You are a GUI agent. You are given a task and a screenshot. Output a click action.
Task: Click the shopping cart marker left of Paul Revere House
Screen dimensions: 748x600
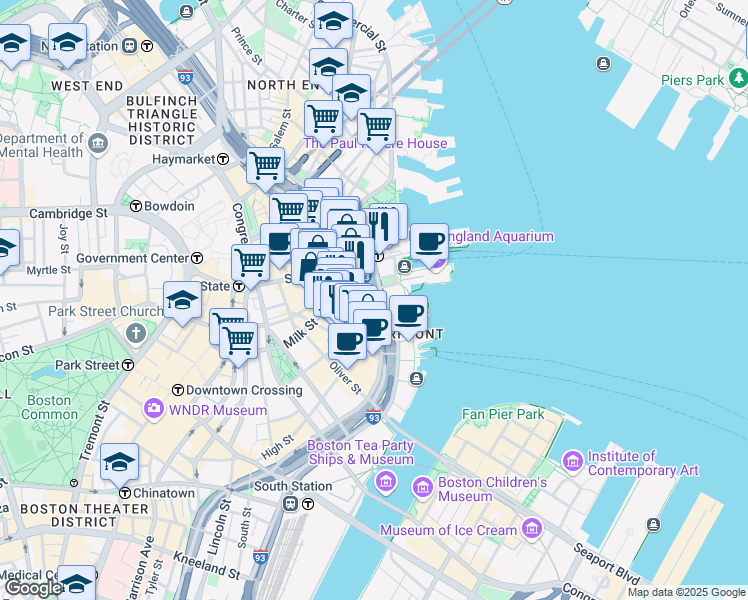[323, 122]
